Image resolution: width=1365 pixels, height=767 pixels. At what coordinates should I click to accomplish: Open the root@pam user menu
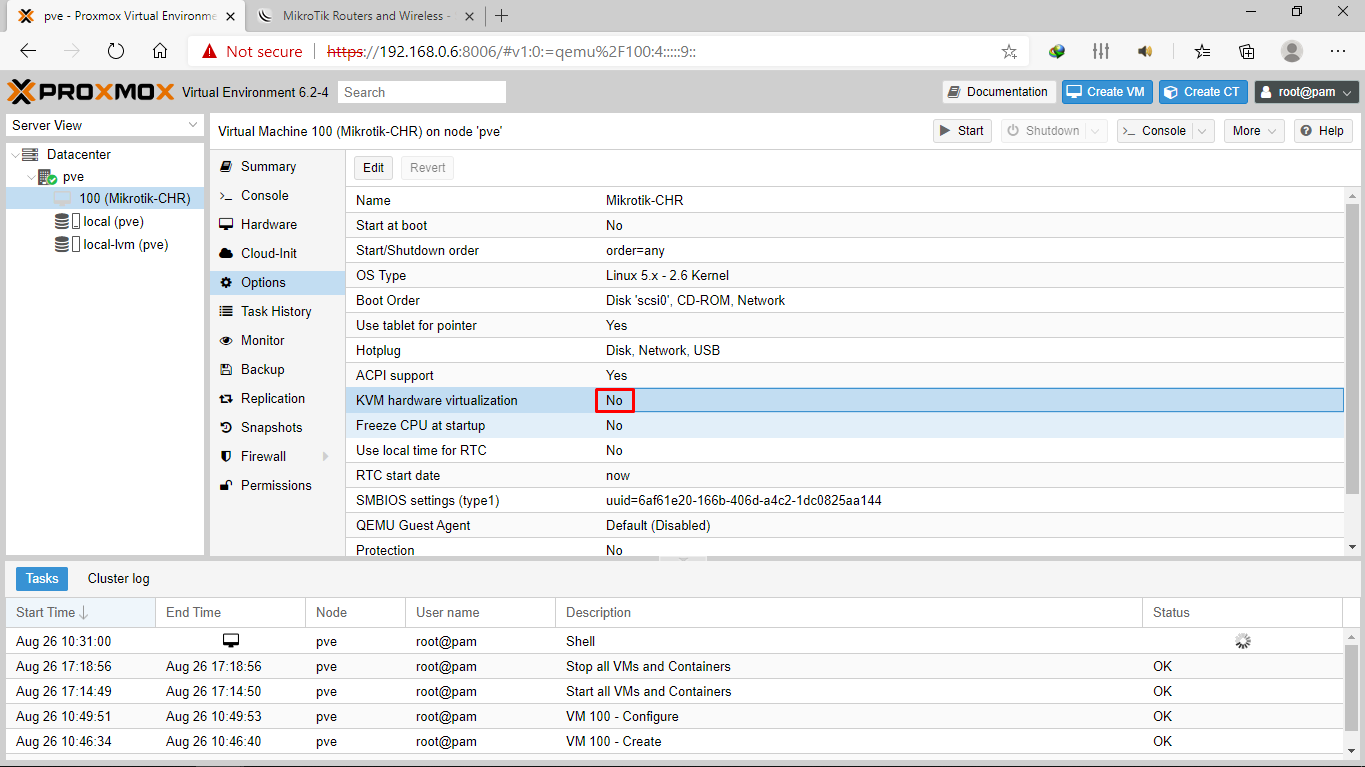click(1306, 91)
